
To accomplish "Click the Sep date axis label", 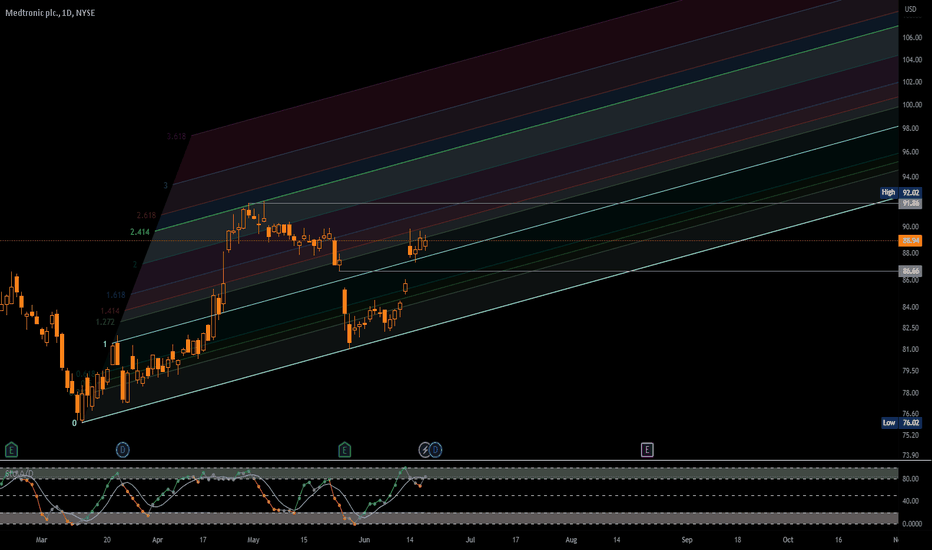I will tap(687, 540).
